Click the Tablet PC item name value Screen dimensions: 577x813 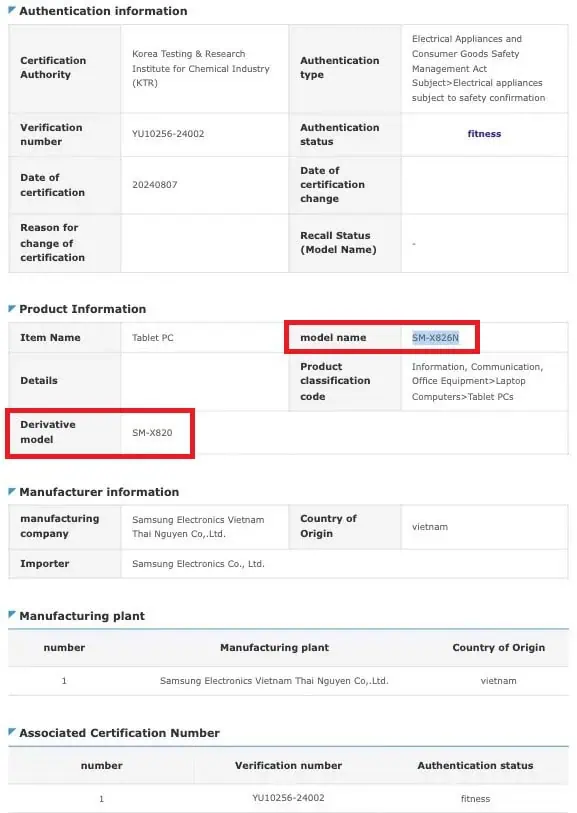coord(152,338)
